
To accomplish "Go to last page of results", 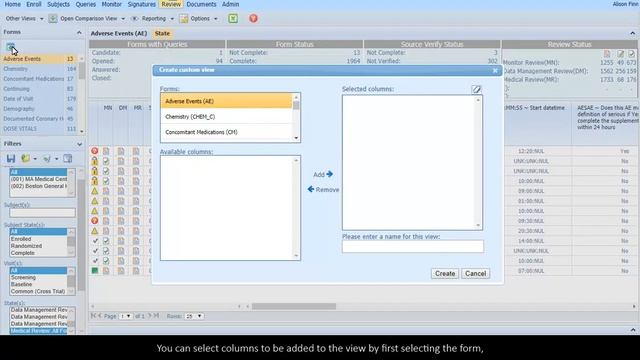I will click(156, 316).
